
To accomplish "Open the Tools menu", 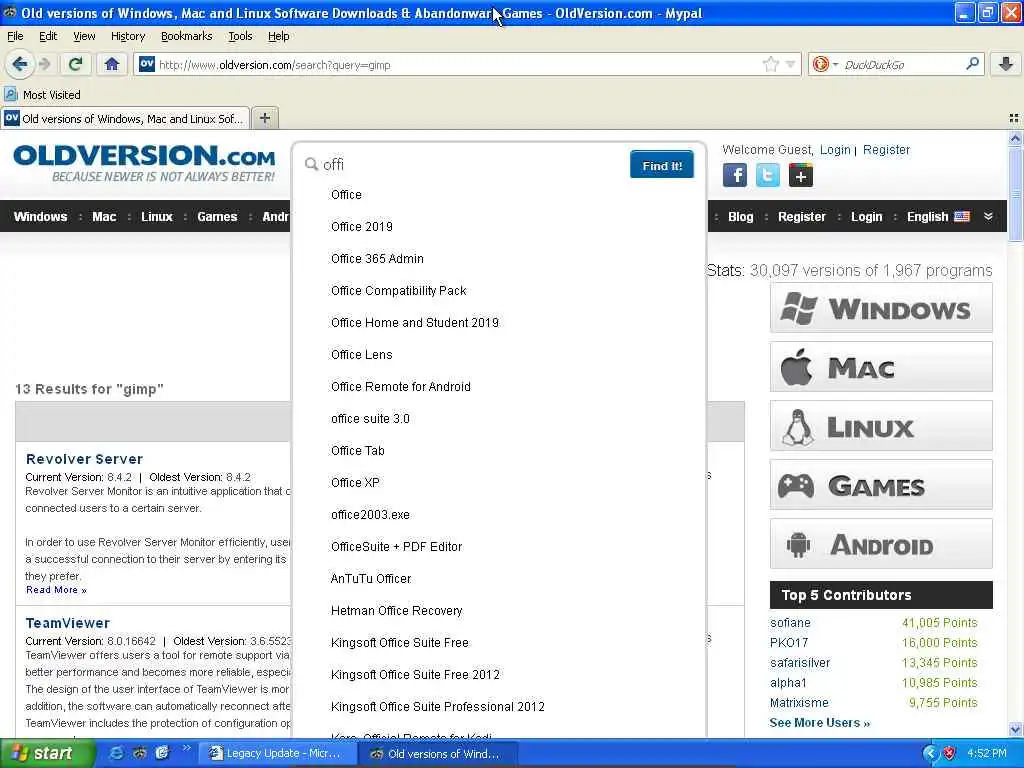I will tap(240, 36).
